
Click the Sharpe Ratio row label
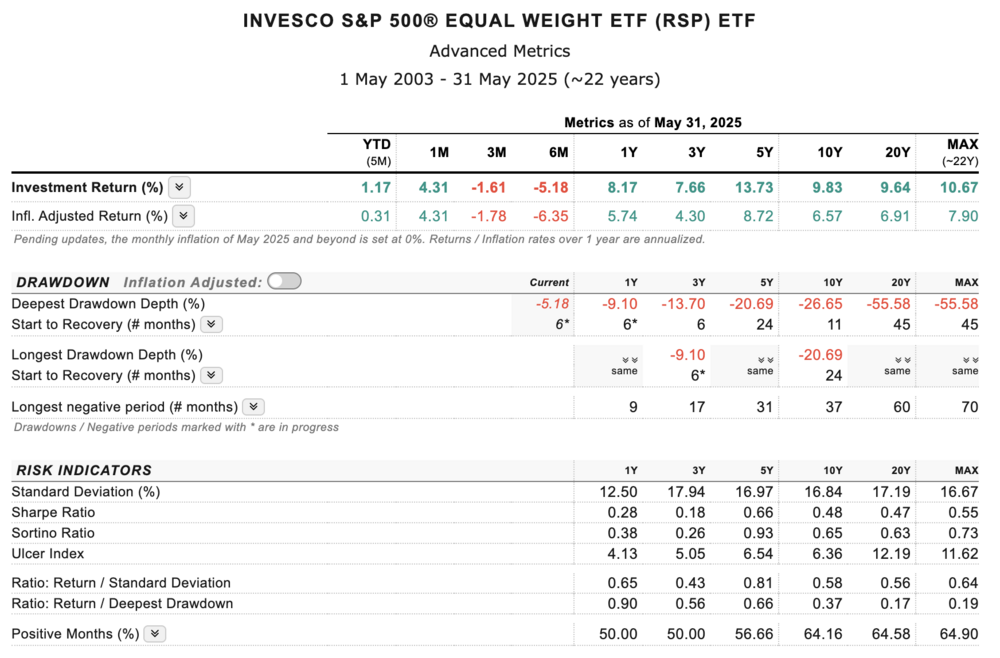coord(53,512)
